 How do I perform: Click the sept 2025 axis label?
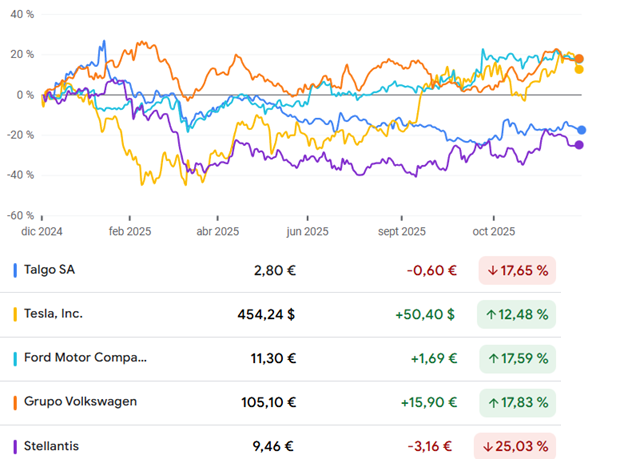[x=402, y=231]
